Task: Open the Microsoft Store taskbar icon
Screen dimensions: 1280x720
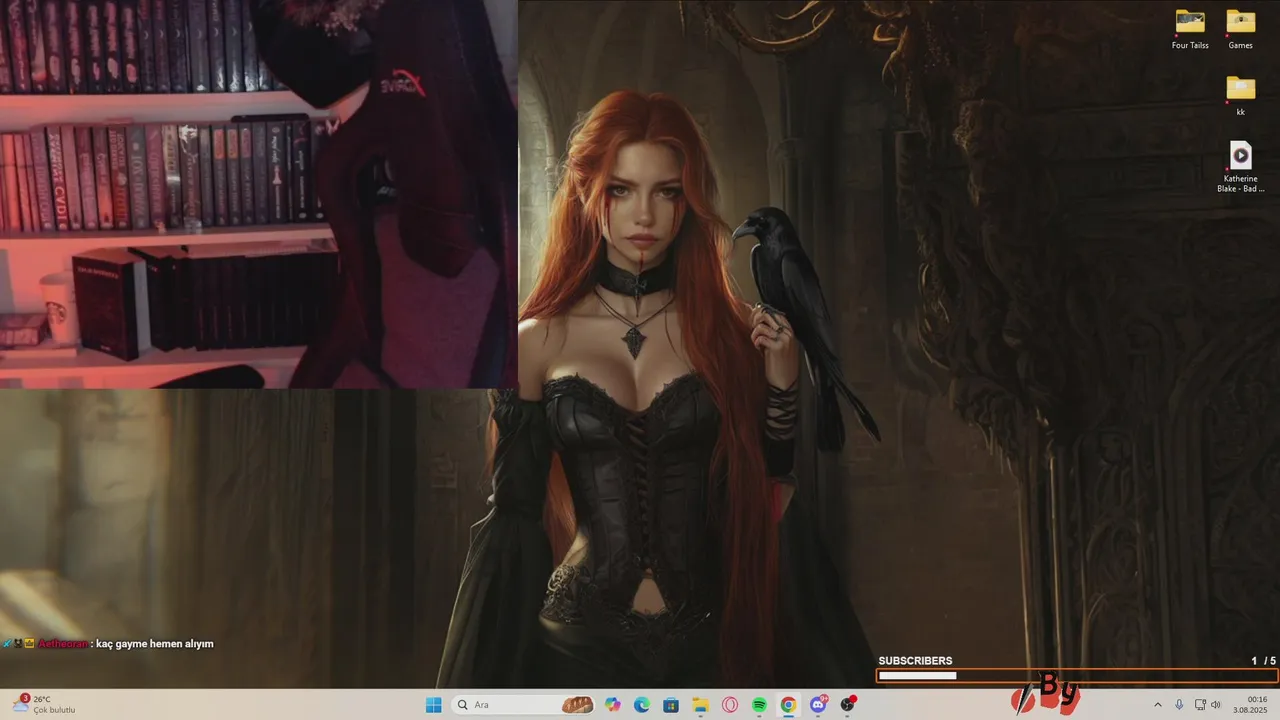Action: [671, 705]
